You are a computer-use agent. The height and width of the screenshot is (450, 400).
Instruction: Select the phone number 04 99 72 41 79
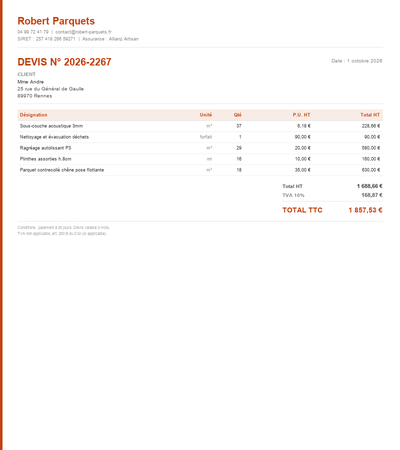(x=33, y=32)
